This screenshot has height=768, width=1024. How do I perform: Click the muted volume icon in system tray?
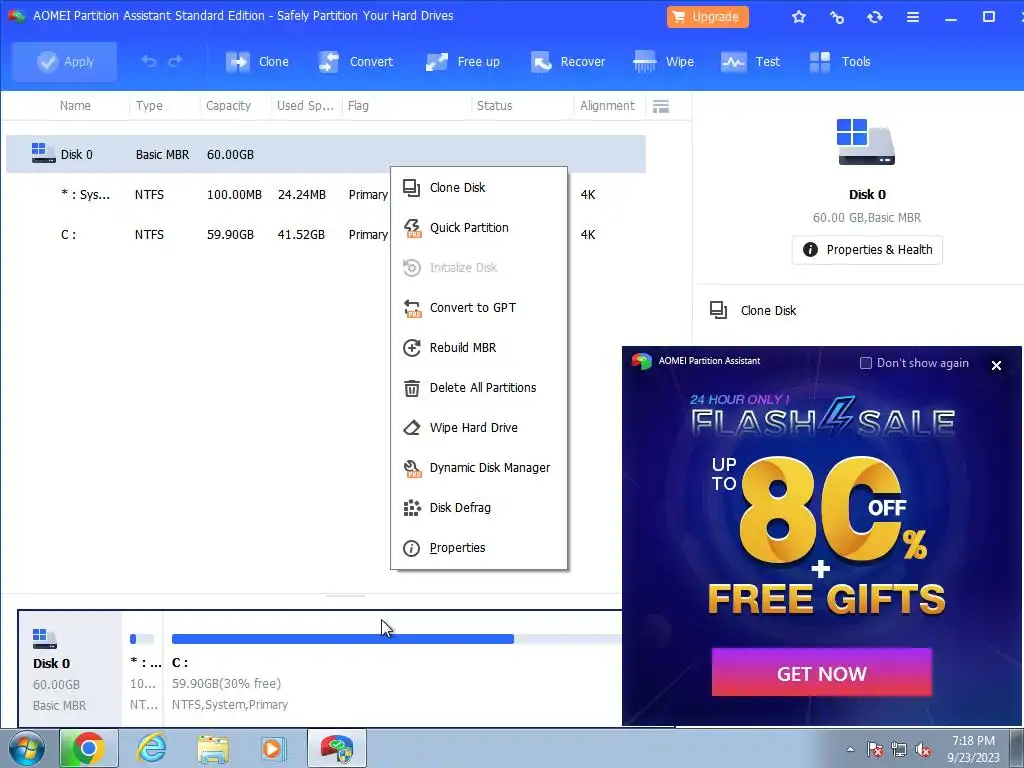(923, 750)
